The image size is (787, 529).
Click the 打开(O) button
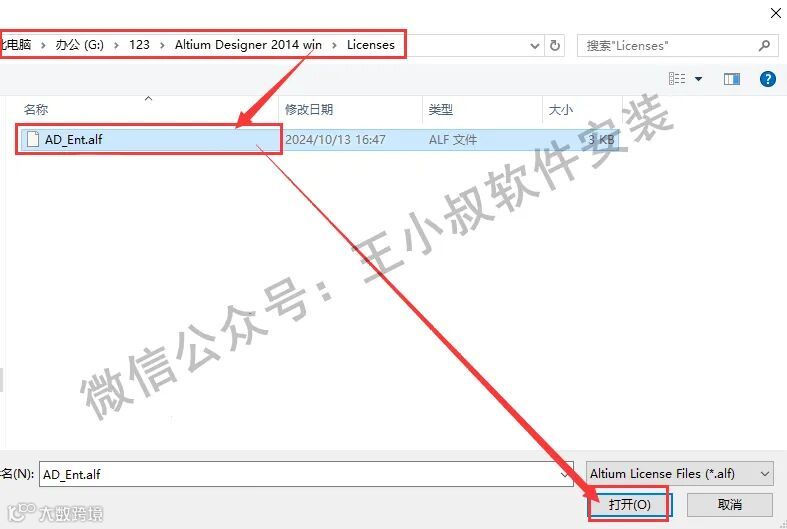[x=629, y=504]
